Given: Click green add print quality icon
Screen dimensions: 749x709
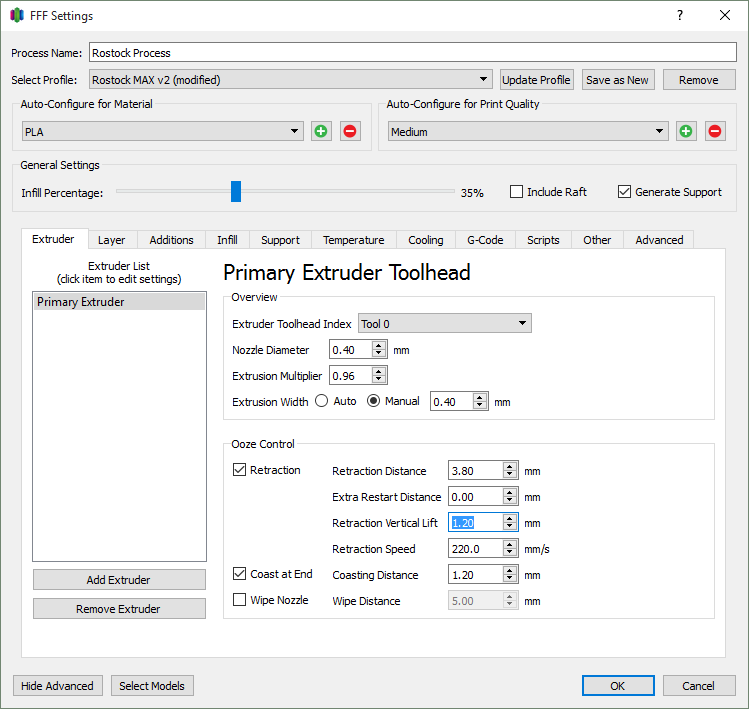Looking at the screenshot, I should point(686,131).
